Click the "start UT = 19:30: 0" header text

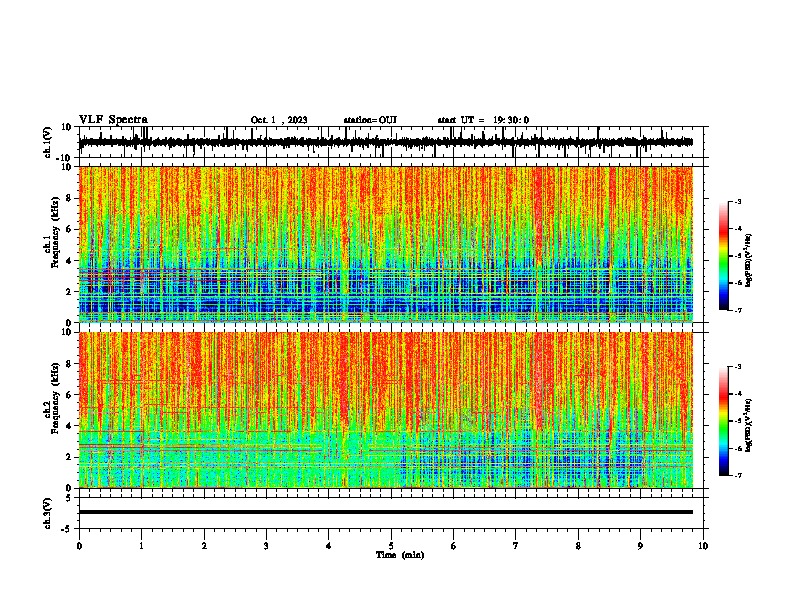(483, 120)
